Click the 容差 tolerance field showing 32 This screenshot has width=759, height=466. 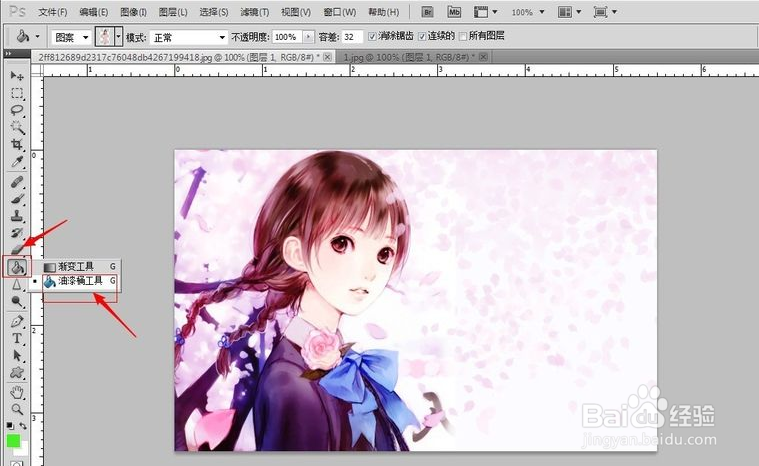click(352, 37)
